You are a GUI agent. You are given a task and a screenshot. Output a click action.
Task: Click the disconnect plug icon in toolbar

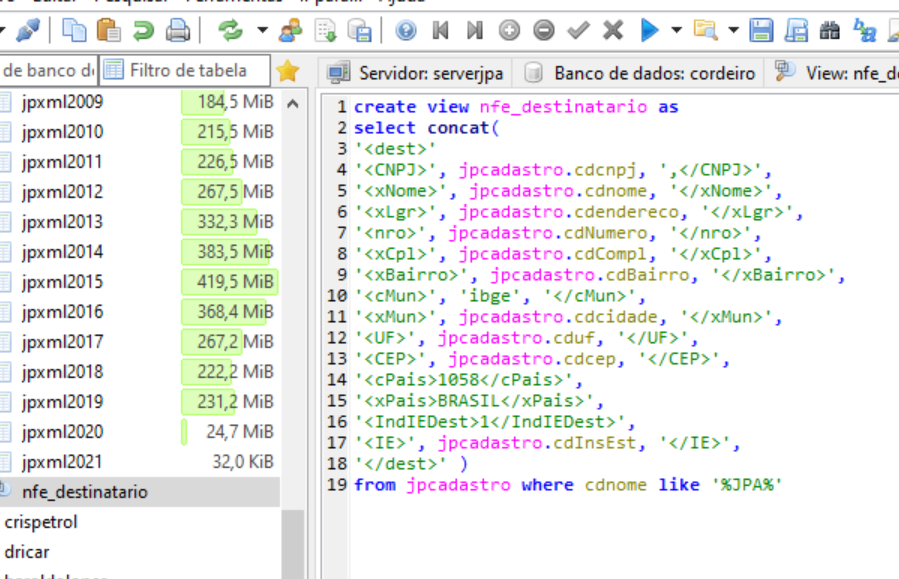(28, 31)
